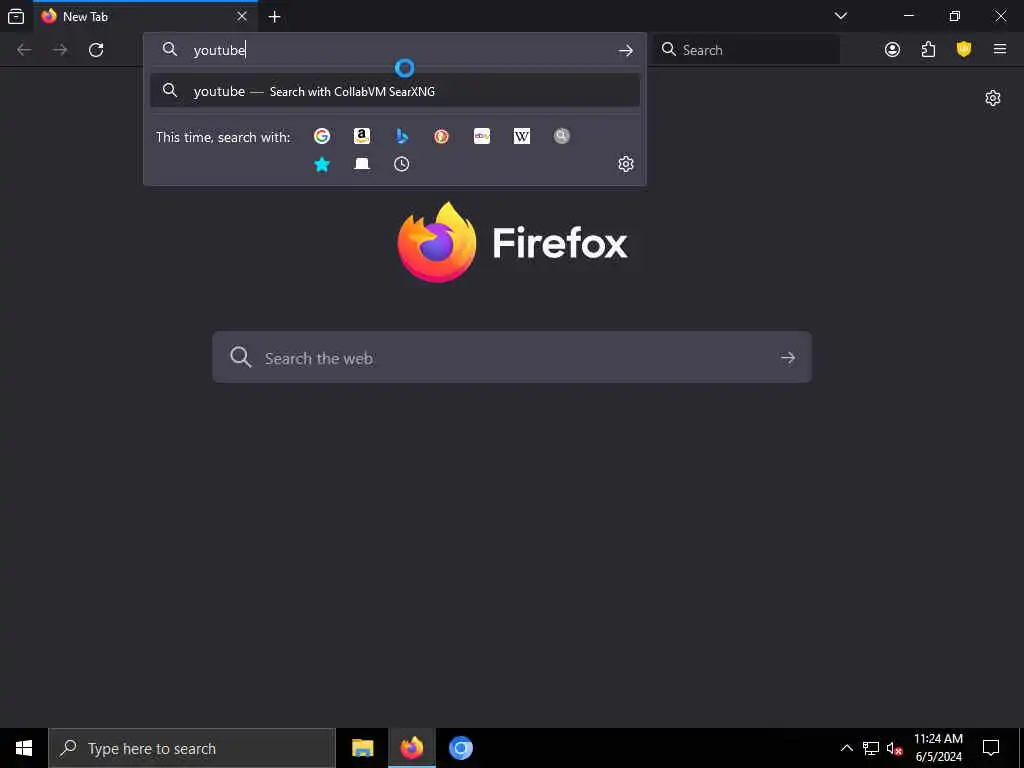Click the Go arrow in the address bar
Viewport: 1024px width, 768px height.
point(626,50)
